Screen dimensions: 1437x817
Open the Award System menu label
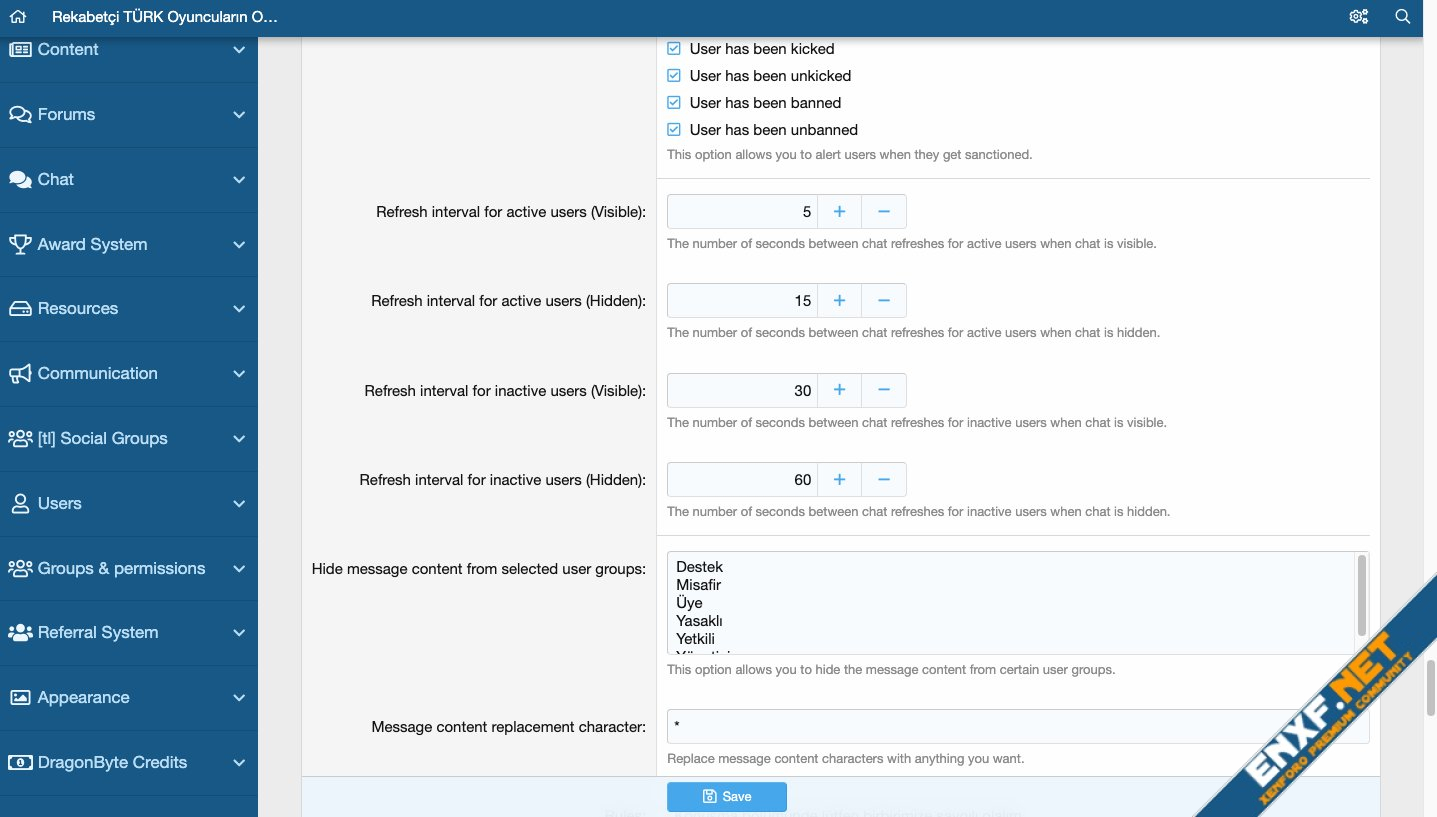pyautogui.click(x=92, y=244)
